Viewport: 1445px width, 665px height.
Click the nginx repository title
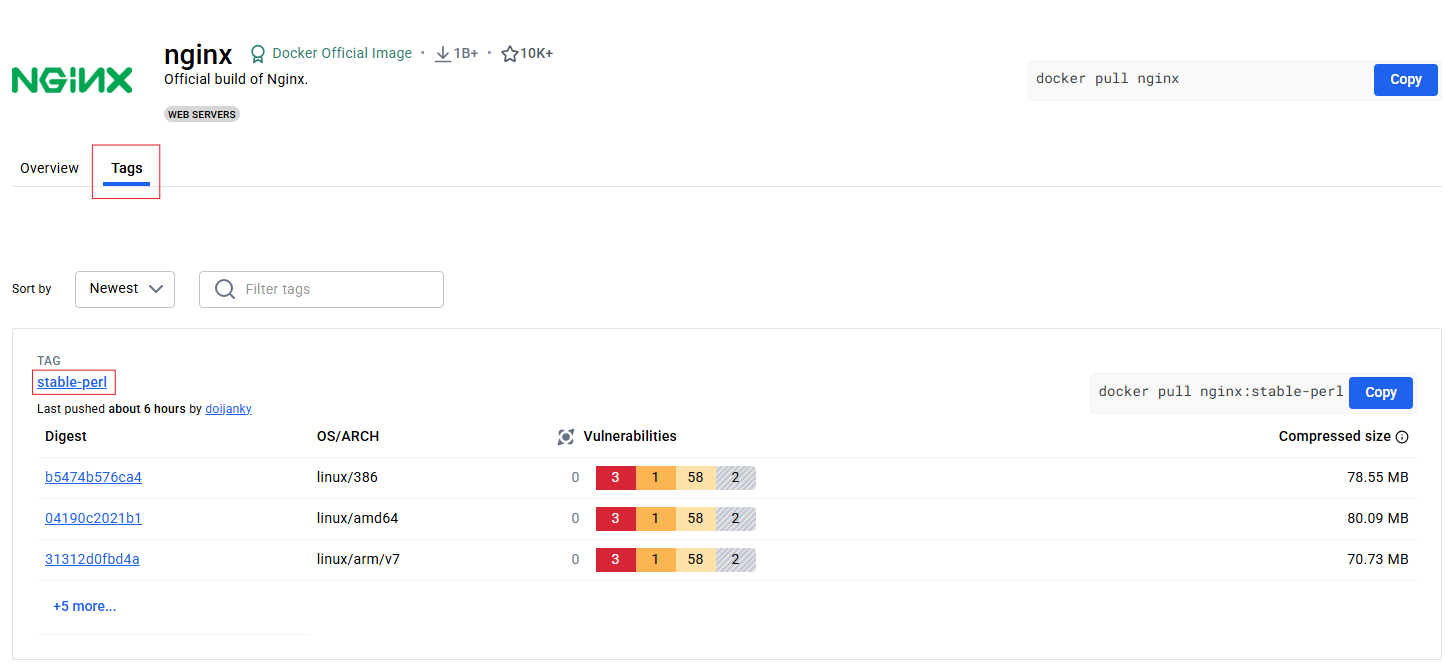coord(198,54)
